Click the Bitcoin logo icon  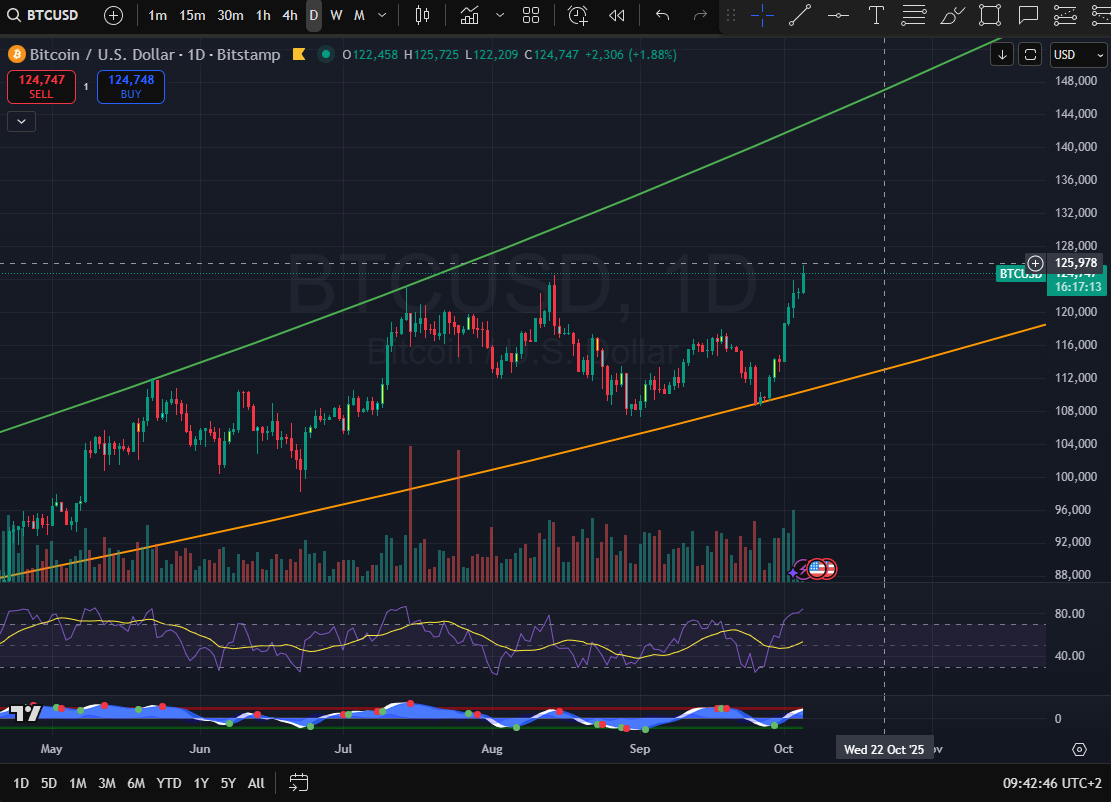click(x=16, y=54)
